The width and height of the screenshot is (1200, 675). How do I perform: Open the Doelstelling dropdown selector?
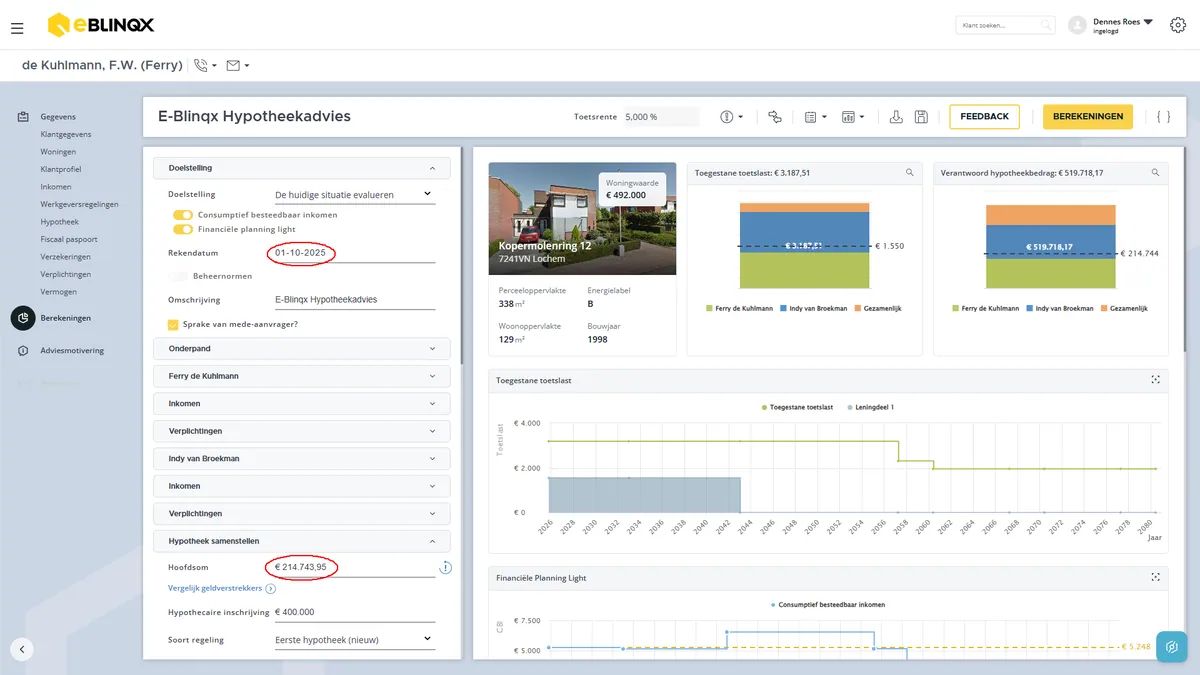pos(355,194)
